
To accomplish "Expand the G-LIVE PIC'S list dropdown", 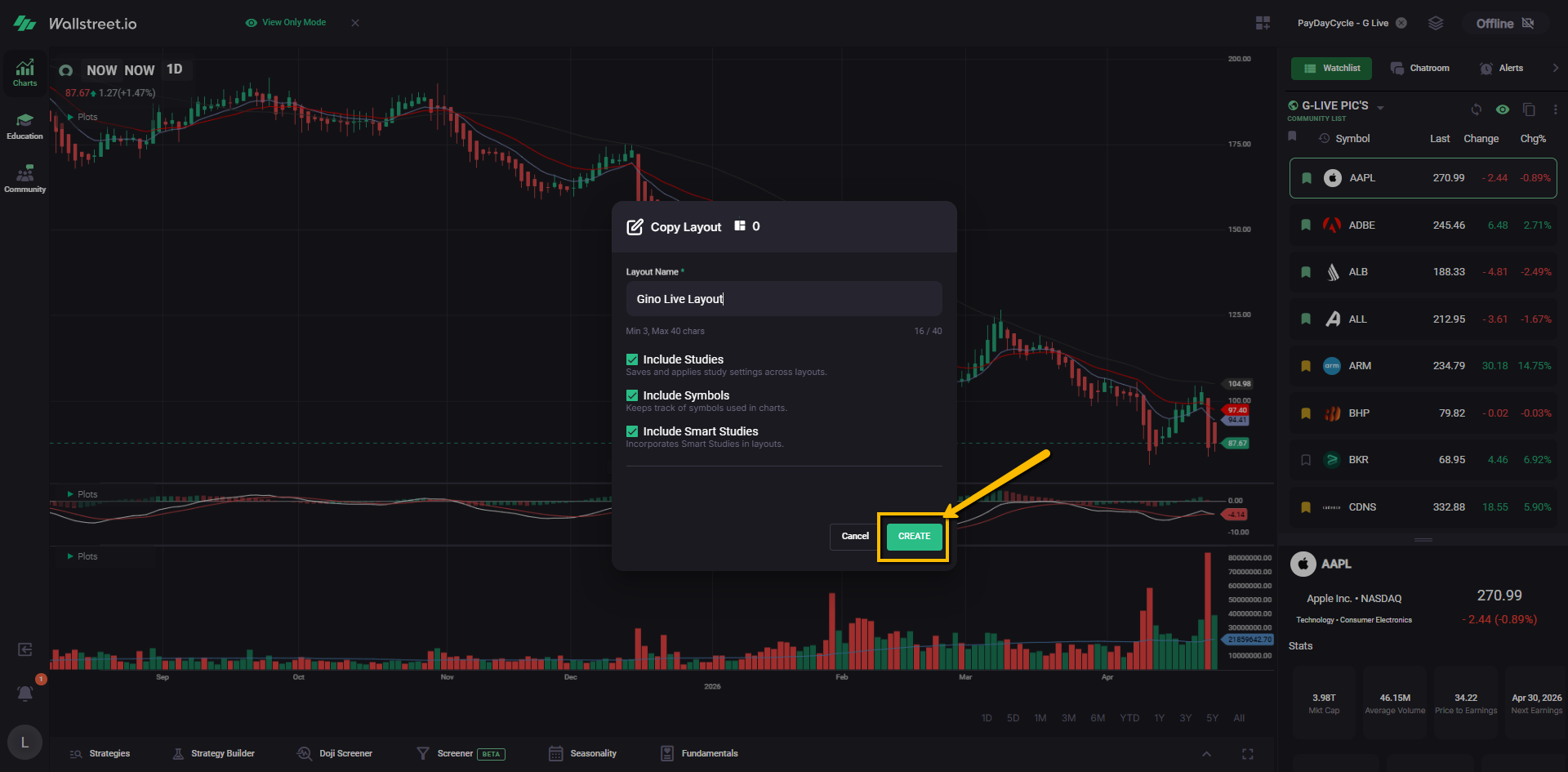I will coord(1380,108).
